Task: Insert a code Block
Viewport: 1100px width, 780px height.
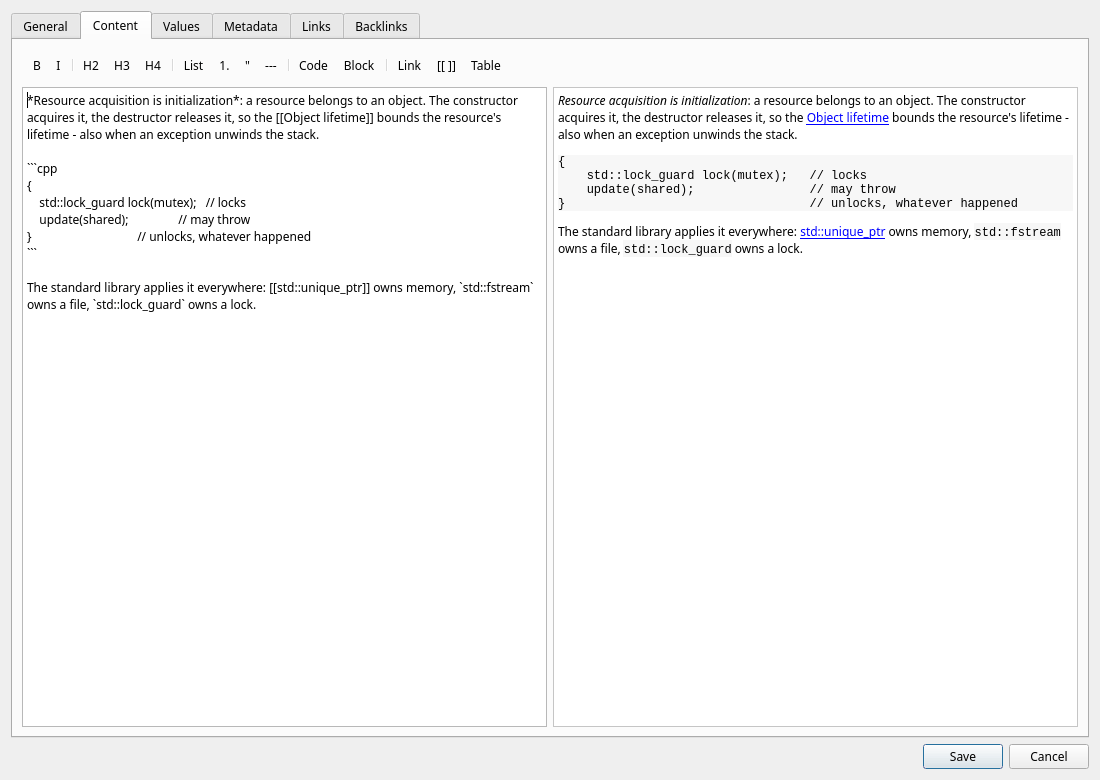Action: (x=358, y=65)
